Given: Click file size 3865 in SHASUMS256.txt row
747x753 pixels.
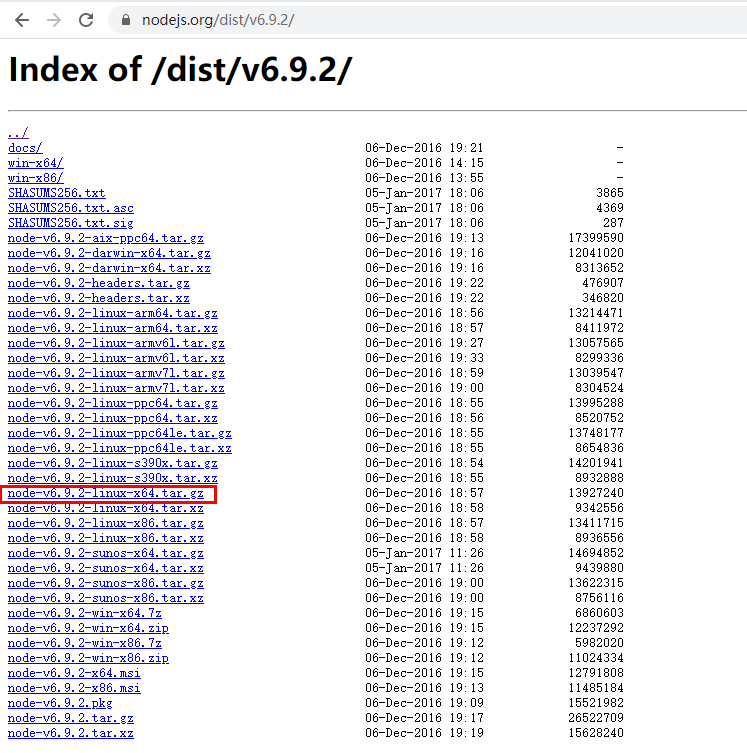Looking at the screenshot, I should pyautogui.click(x=610, y=193).
